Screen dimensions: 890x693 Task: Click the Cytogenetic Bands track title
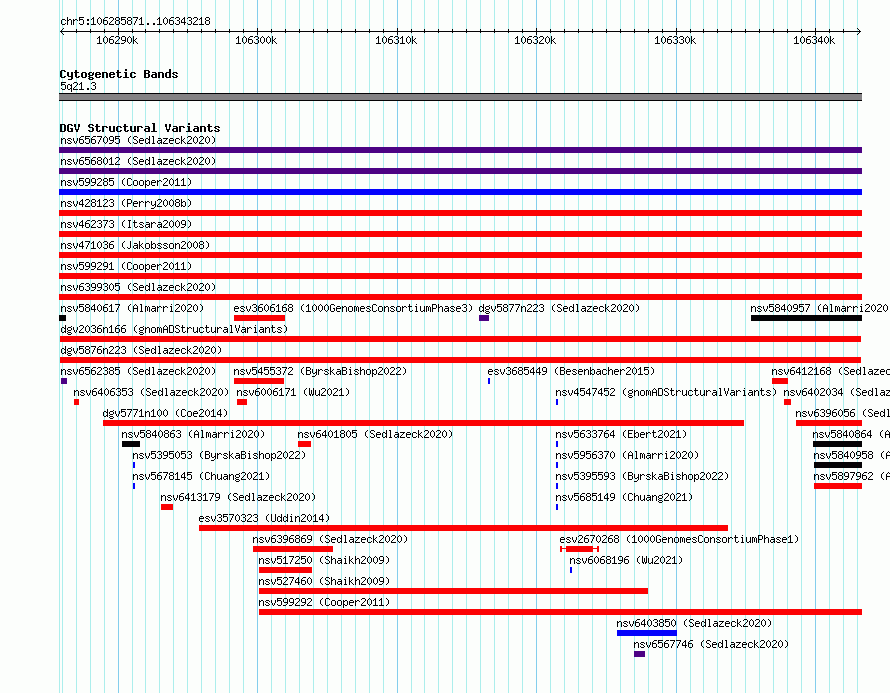tap(119, 74)
